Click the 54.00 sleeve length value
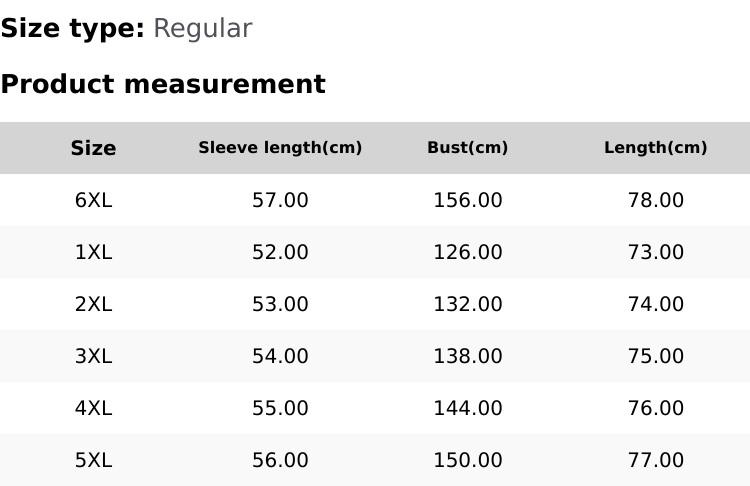This screenshot has height=486, width=750. (280, 356)
